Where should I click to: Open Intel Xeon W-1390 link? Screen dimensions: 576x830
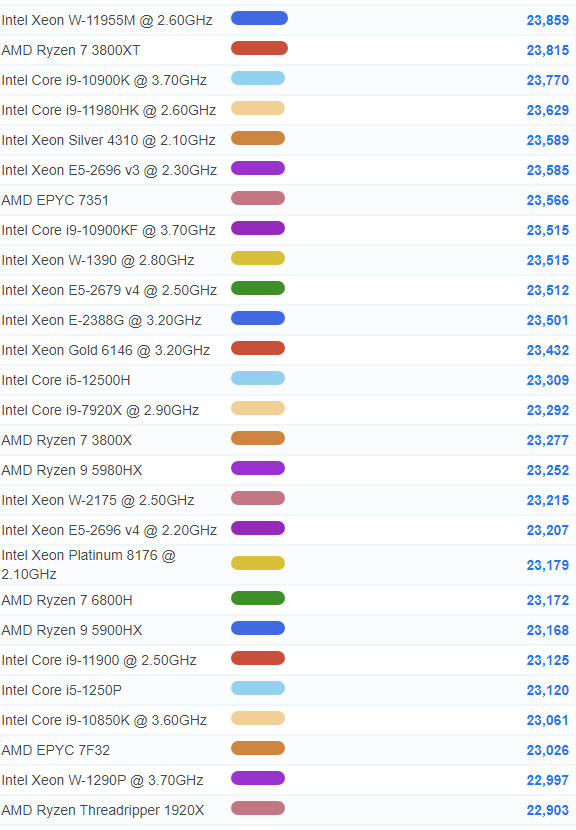click(98, 260)
